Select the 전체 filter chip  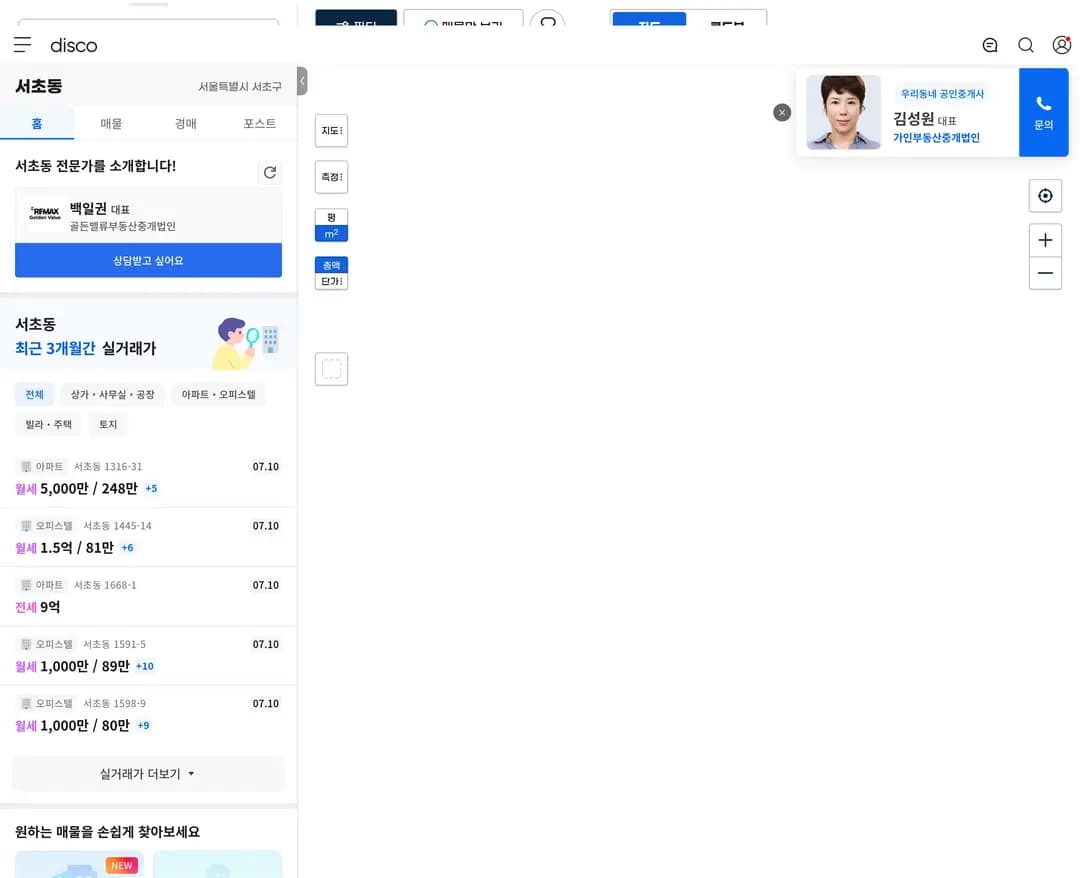[x=34, y=395]
